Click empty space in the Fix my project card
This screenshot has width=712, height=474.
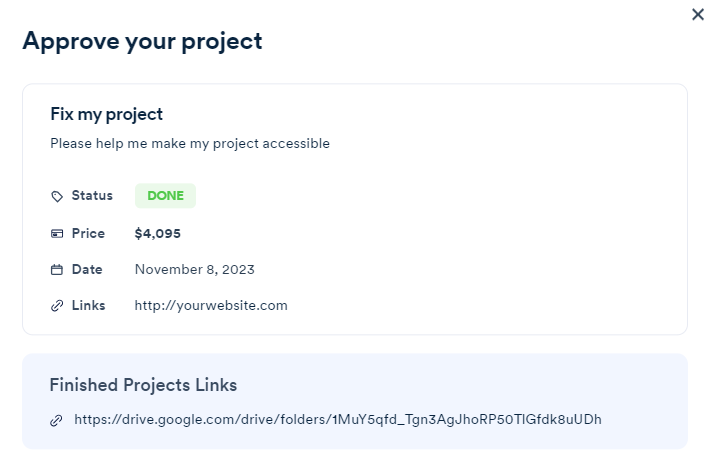pyautogui.click(x=500, y=230)
